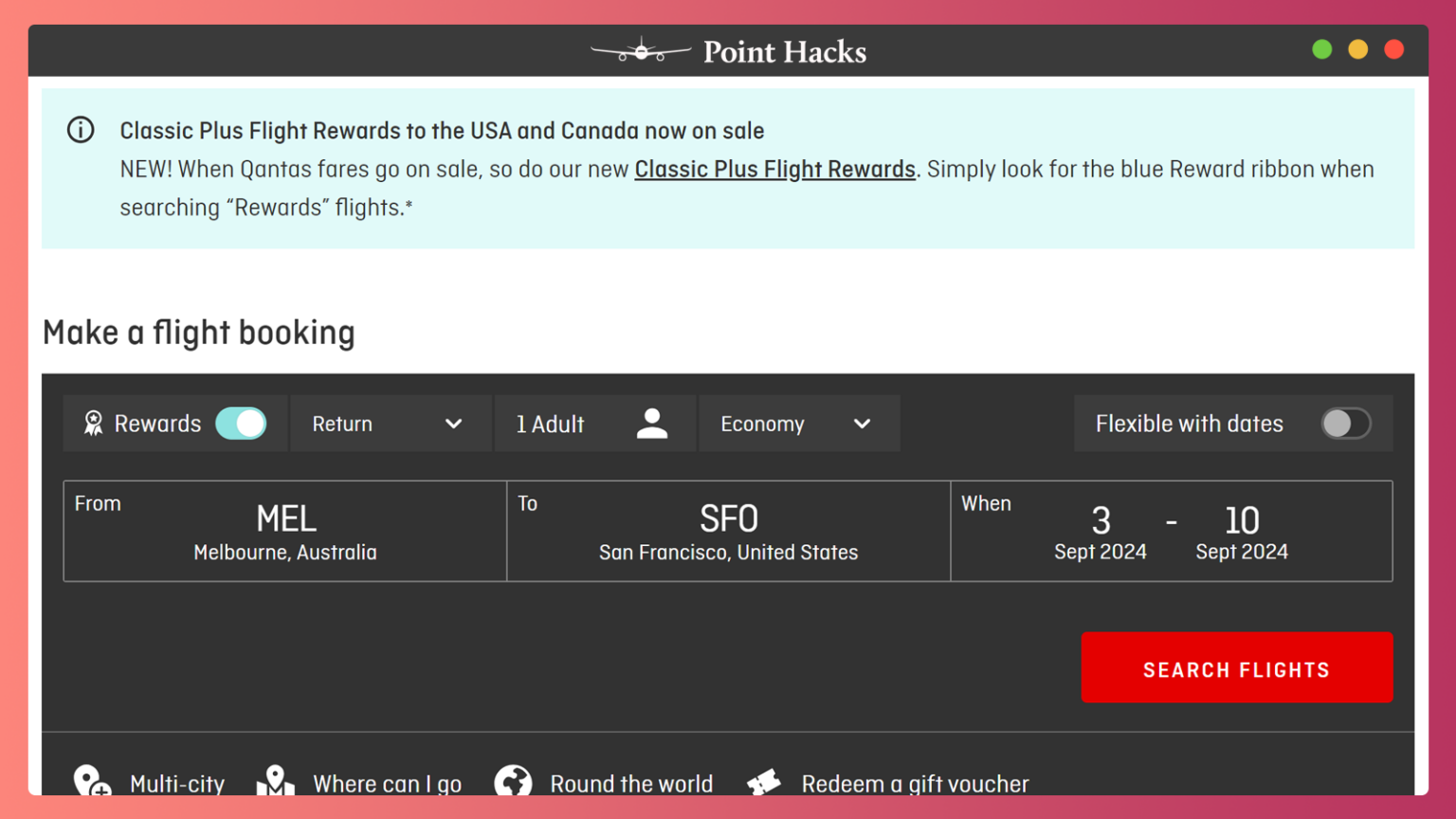Click the Point Hacks title text
Viewport: 1456px width, 819px height.
click(x=785, y=51)
